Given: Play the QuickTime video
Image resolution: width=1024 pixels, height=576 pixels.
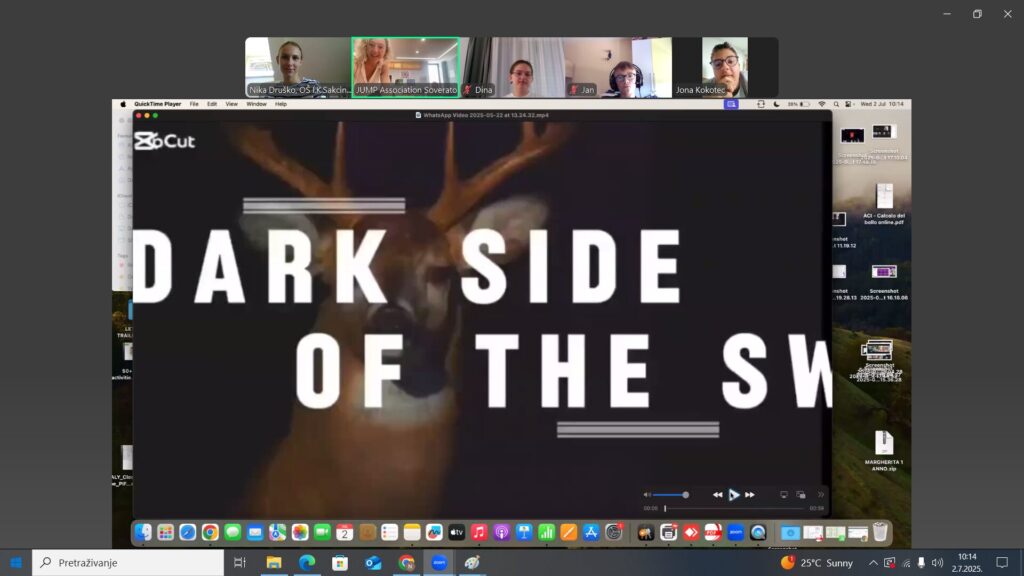Looking at the screenshot, I should [x=733, y=495].
